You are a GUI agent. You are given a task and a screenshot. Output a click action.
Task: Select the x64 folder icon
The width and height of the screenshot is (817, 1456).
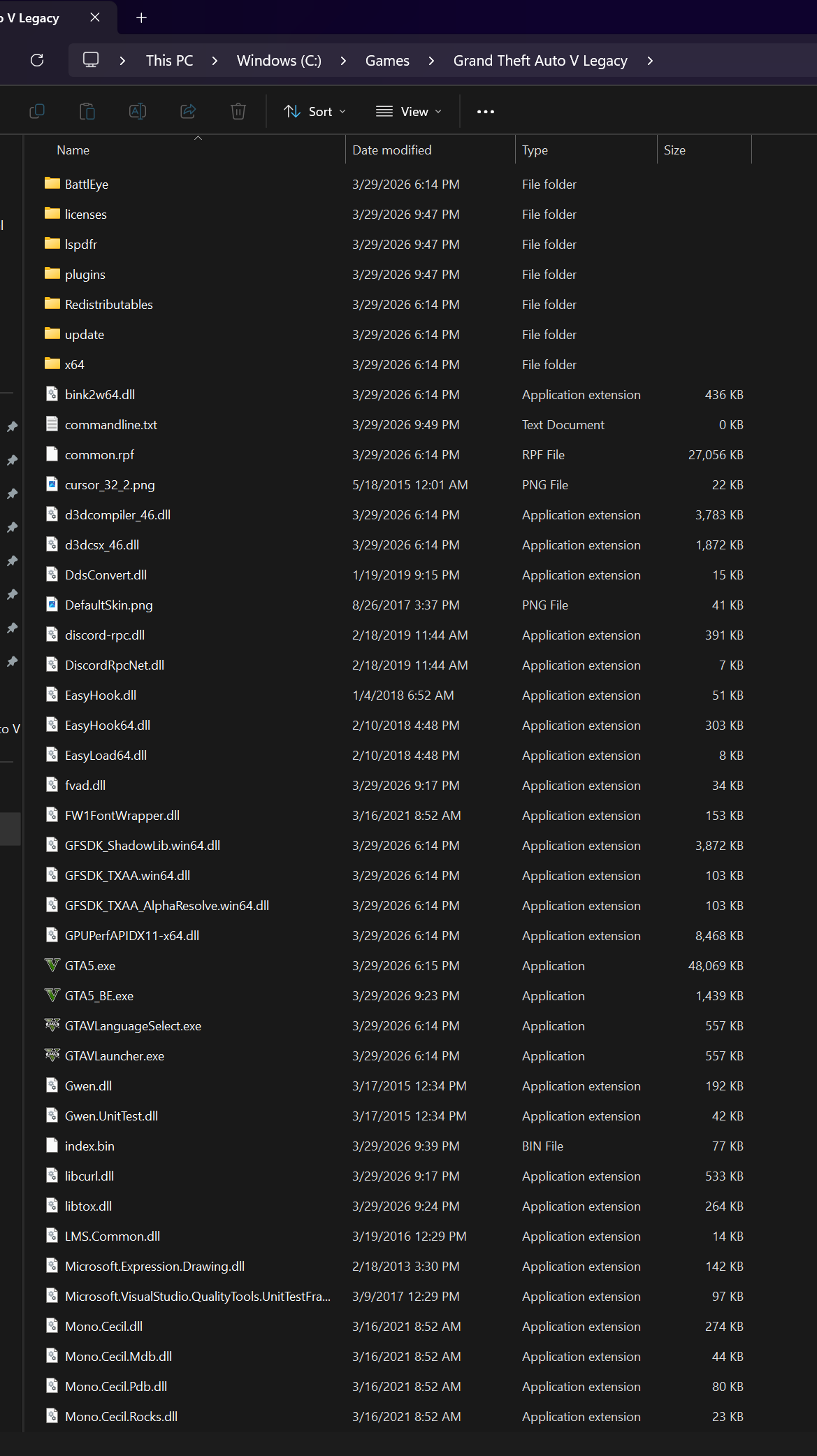click(52, 363)
